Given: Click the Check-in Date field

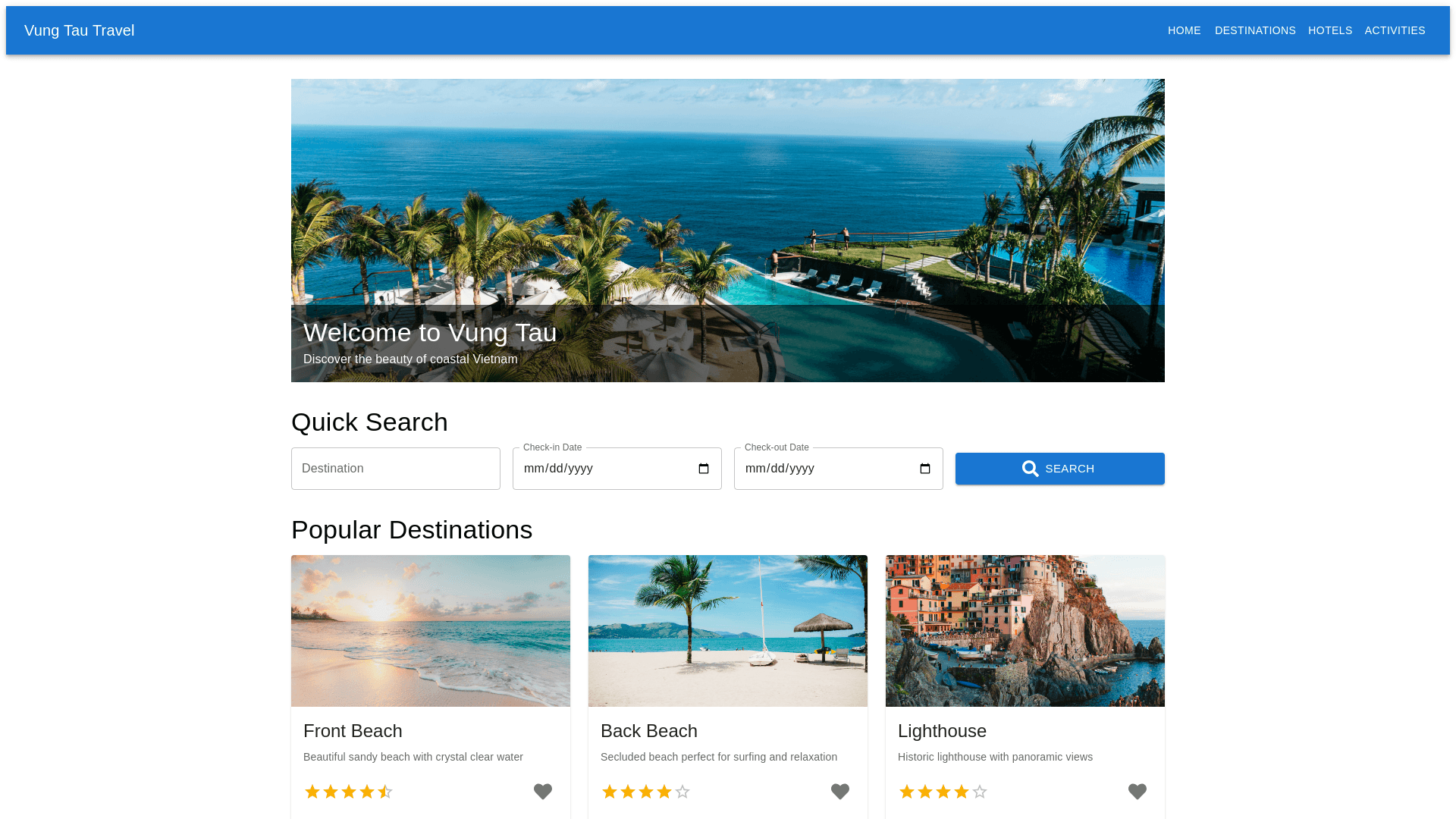Looking at the screenshot, I should tap(617, 469).
